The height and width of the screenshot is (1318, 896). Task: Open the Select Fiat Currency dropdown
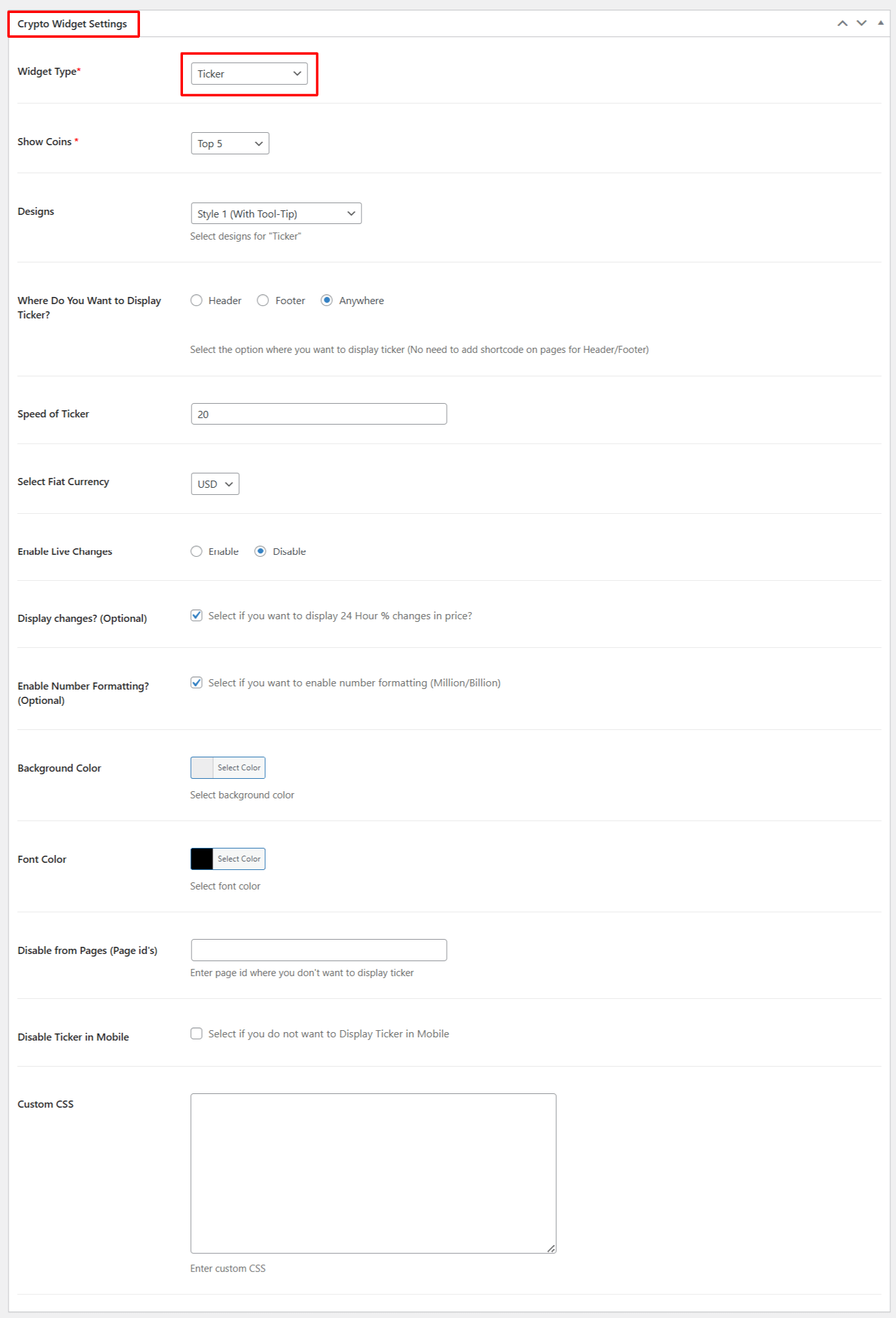[x=215, y=484]
